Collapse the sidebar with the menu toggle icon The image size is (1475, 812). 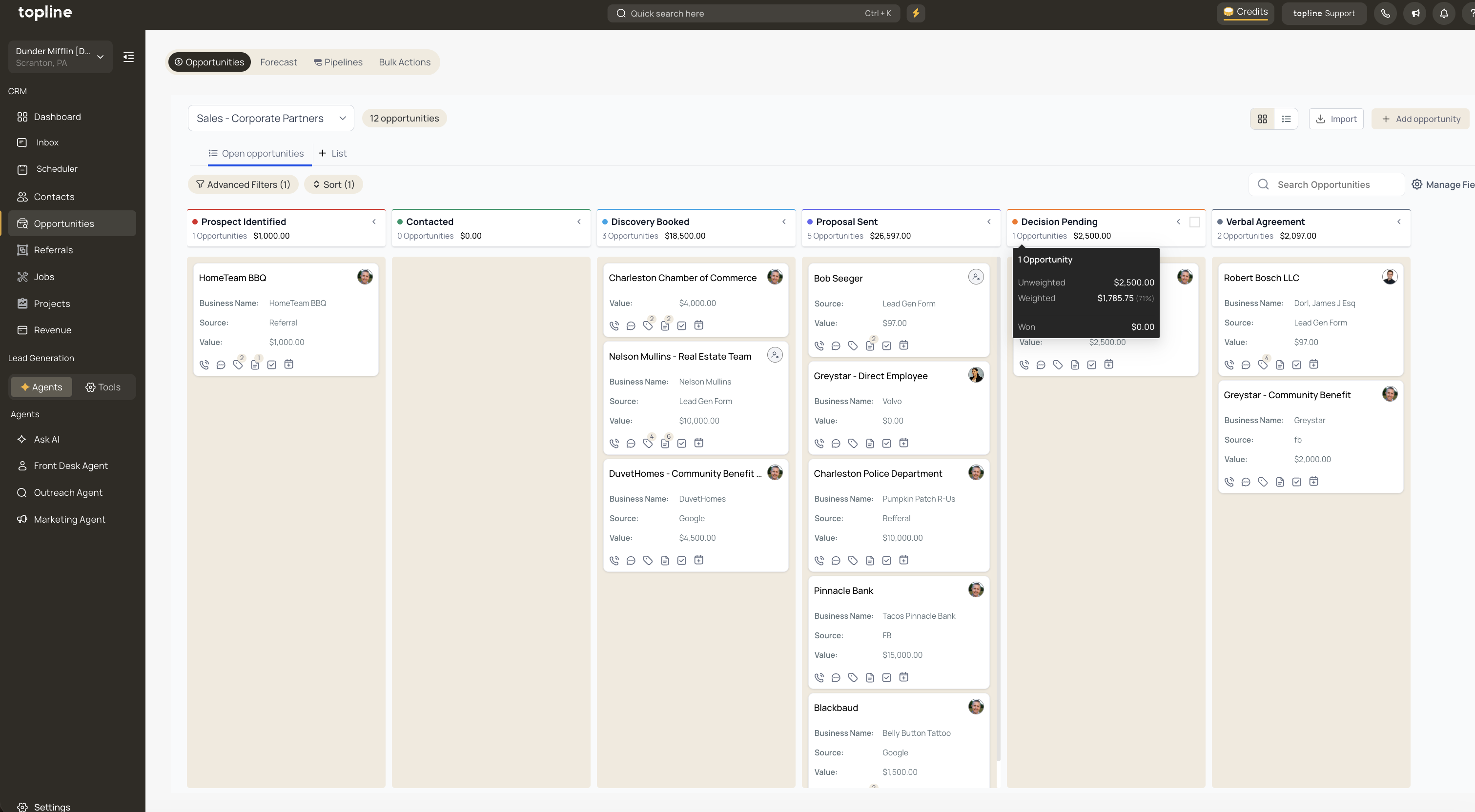pos(129,57)
